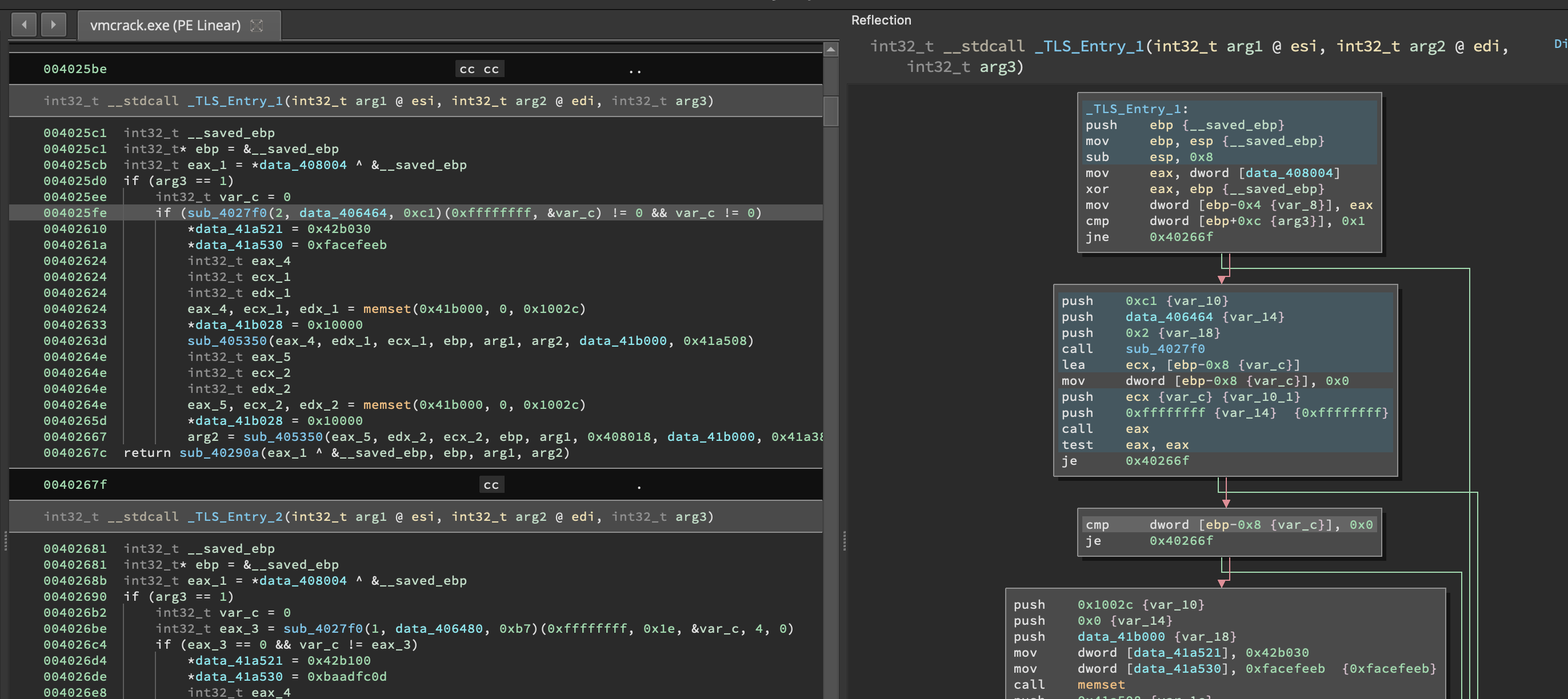The height and width of the screenshot is (699, 1568).
Task: Click call memset in the graph
Action: (x=1070, y=684)
